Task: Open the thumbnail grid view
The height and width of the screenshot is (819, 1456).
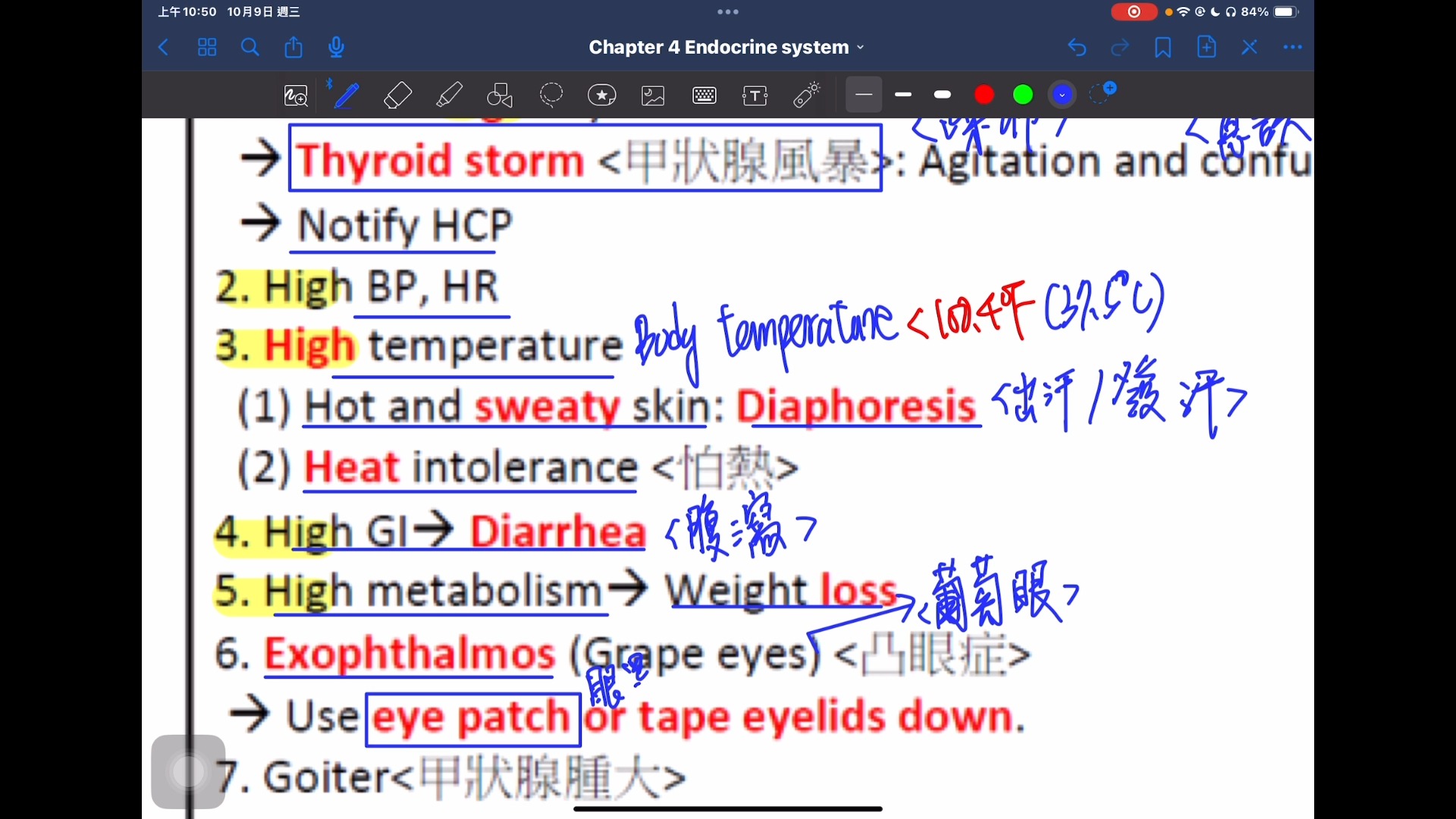Action: pos(207,48)
